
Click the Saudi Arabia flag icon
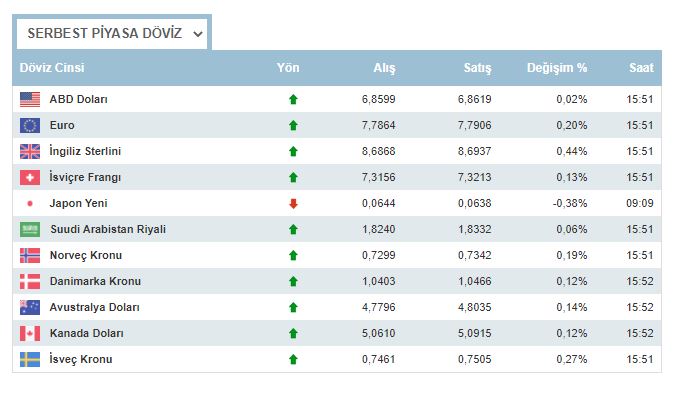point(30,229)
